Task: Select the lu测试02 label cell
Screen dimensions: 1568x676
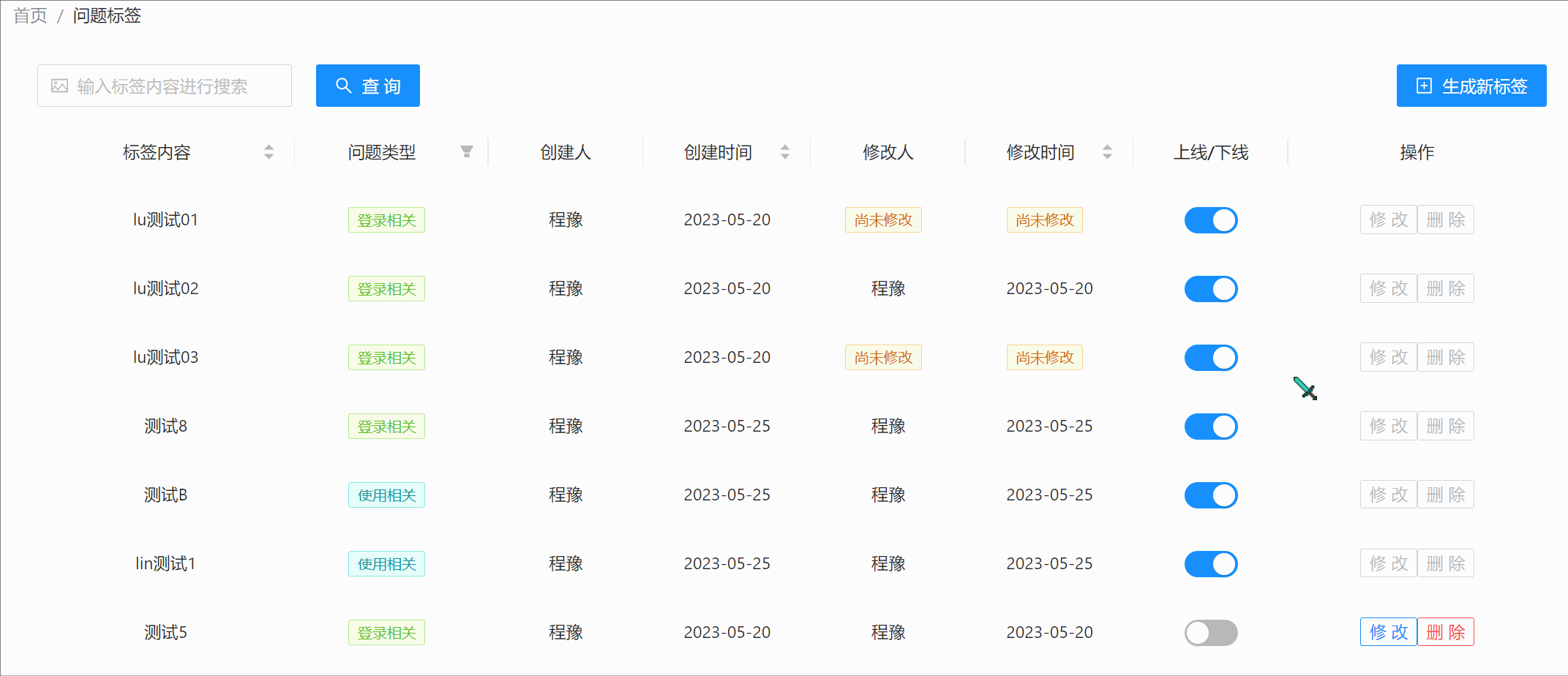Action: [x=165, y=288]
